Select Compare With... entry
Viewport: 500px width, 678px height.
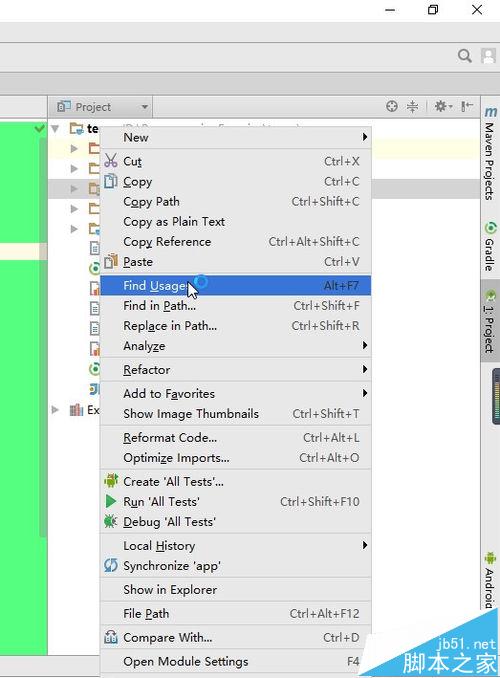pyautogui.click(x=236, y=637)
